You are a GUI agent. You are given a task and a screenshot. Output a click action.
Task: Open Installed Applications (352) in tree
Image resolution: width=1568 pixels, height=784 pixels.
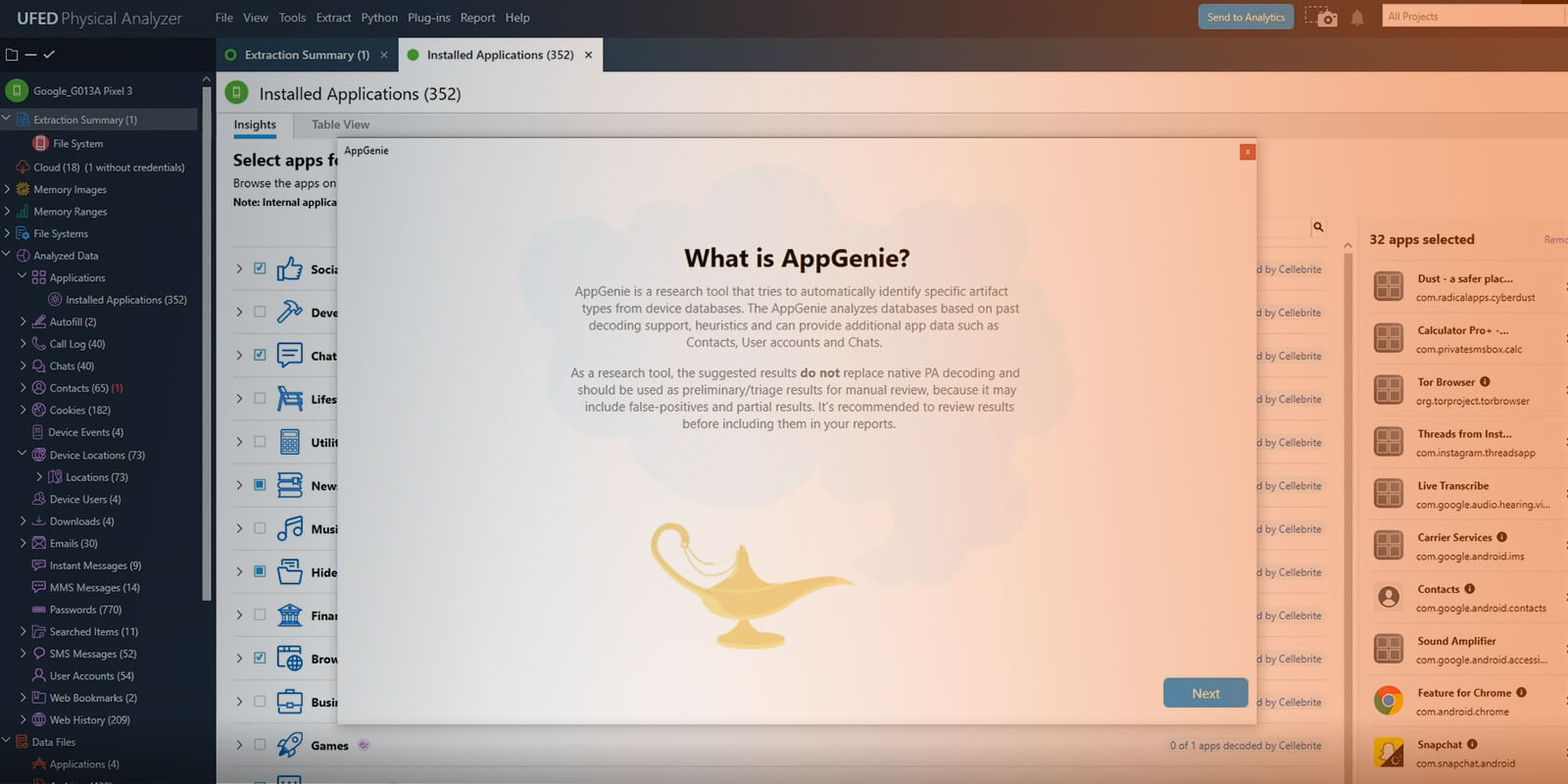125,300
